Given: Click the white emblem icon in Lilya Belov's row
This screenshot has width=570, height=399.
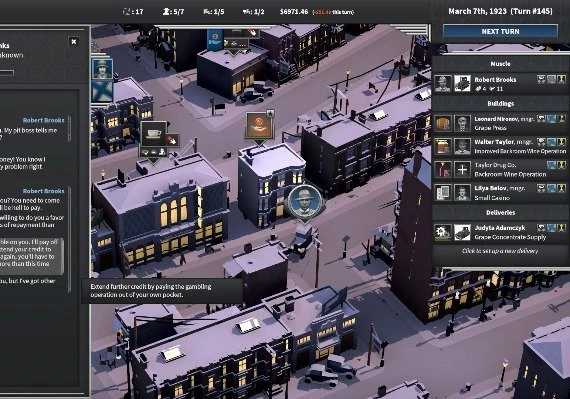Looking at the screenshot, I should pos(542,188).
